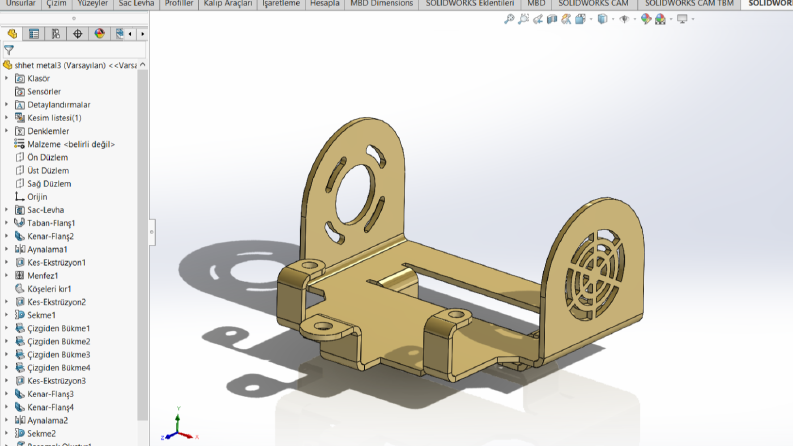Expand Aynalama1 mirror feature
Viewport: 793px width, 446px height.
(x=7, y=249)
